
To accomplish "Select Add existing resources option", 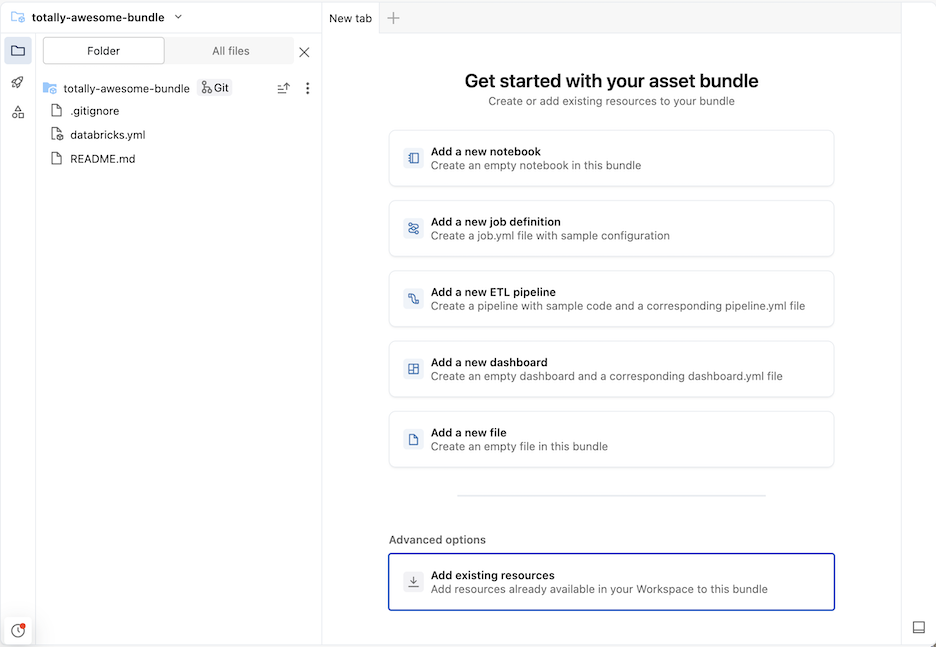I will [x=611, y=582].
